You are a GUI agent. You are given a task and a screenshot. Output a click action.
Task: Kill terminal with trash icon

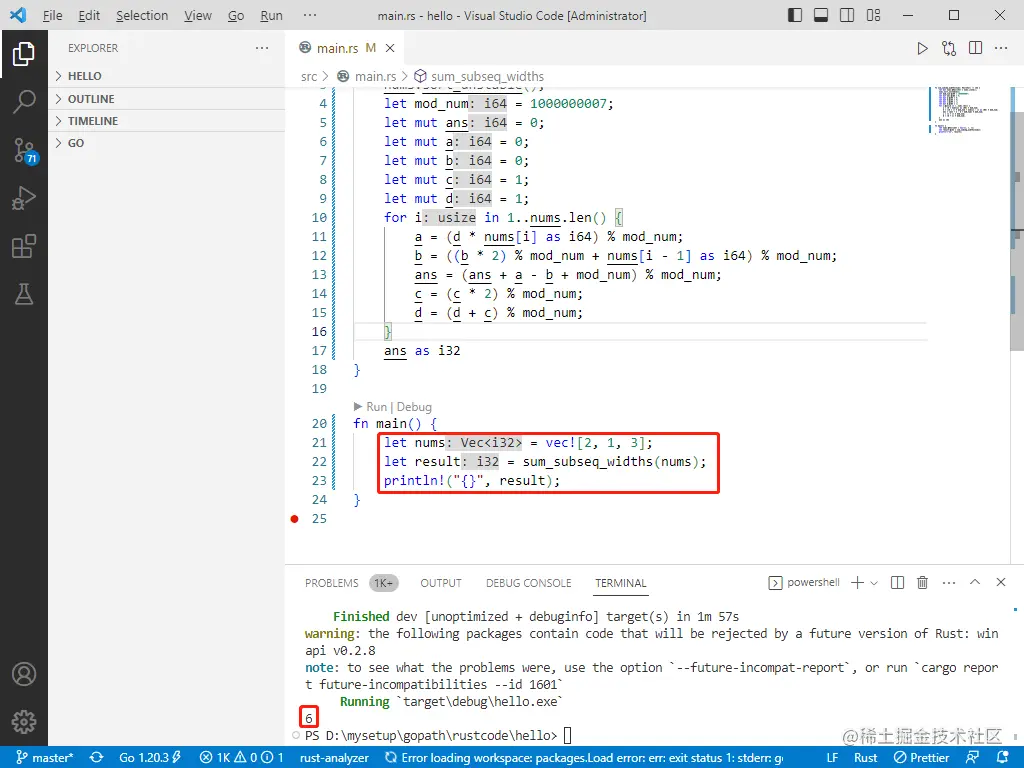point(922,583)
